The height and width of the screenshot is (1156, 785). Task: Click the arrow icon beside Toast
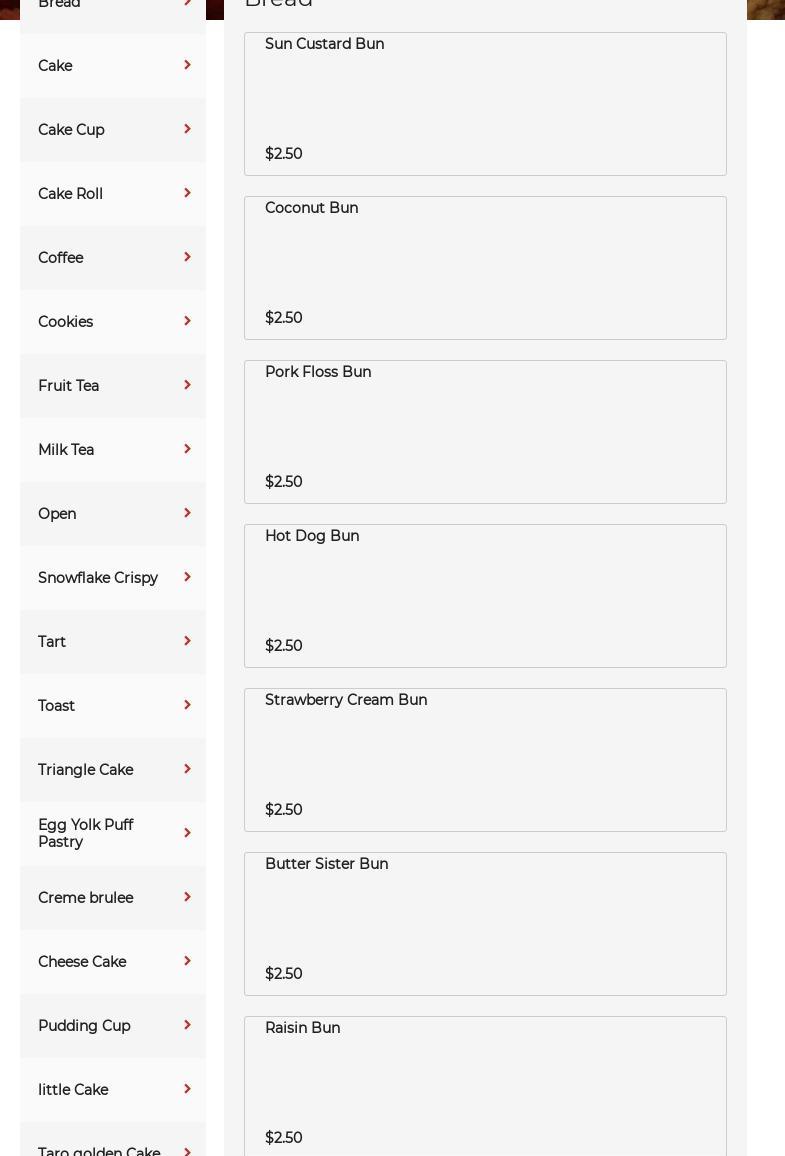pyautogui.click(x=187, y=705)
